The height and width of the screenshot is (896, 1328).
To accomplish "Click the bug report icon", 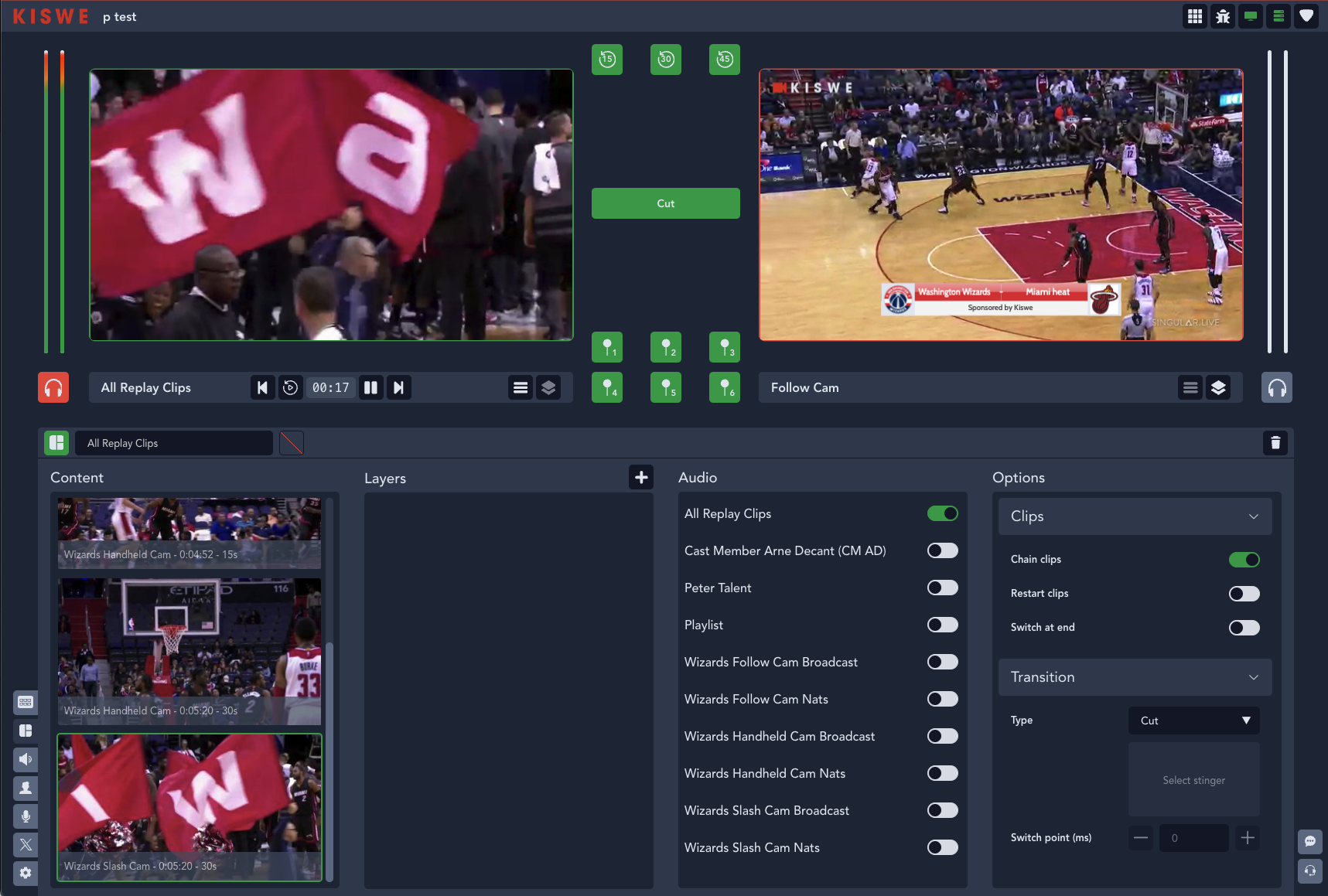I will [1223, 16].
